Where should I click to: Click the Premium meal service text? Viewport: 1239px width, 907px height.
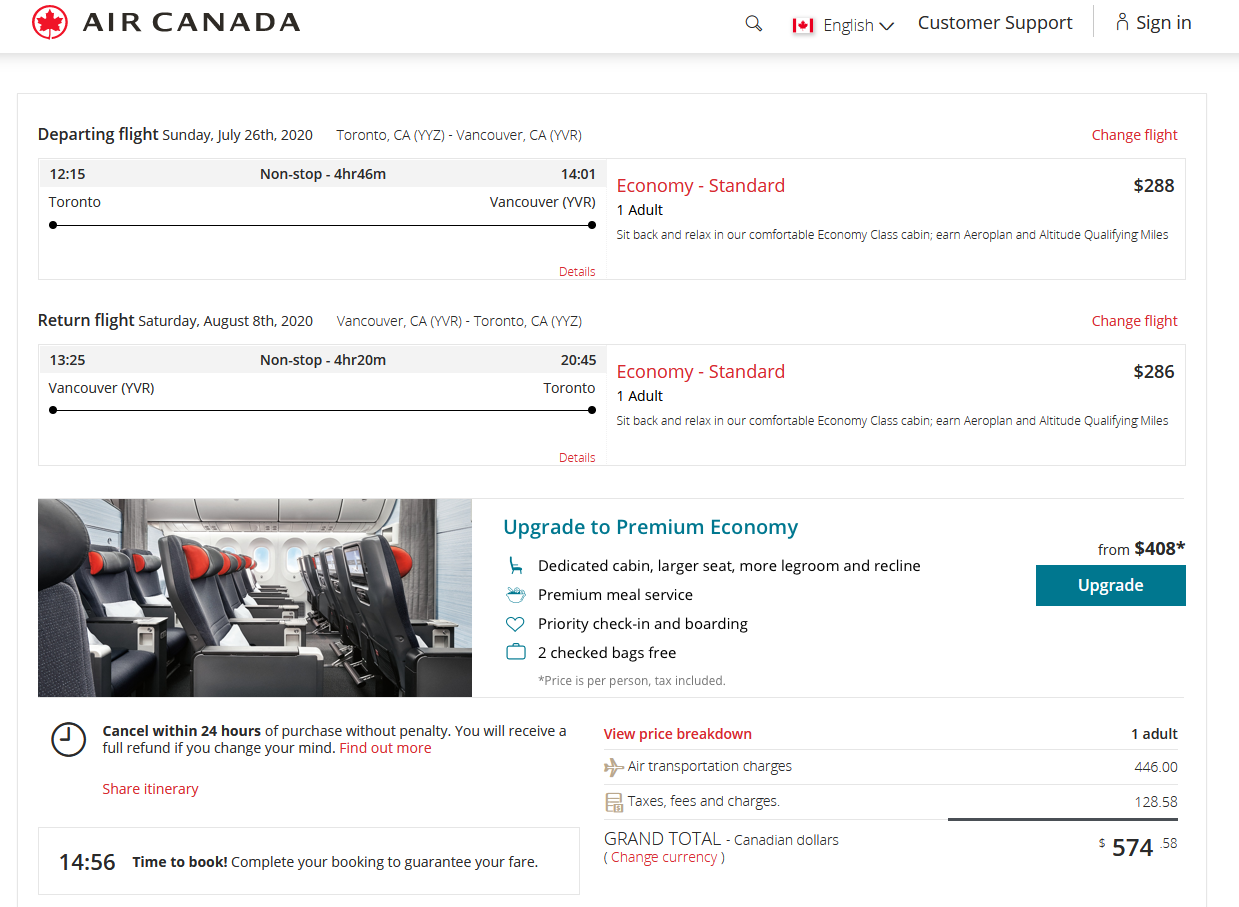click(615, 595)
